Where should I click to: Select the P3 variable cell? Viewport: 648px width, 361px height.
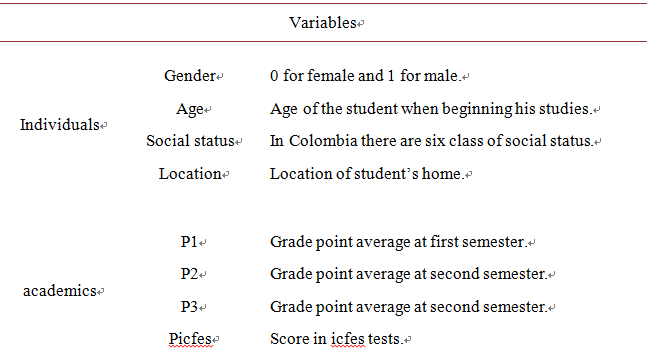190,307
